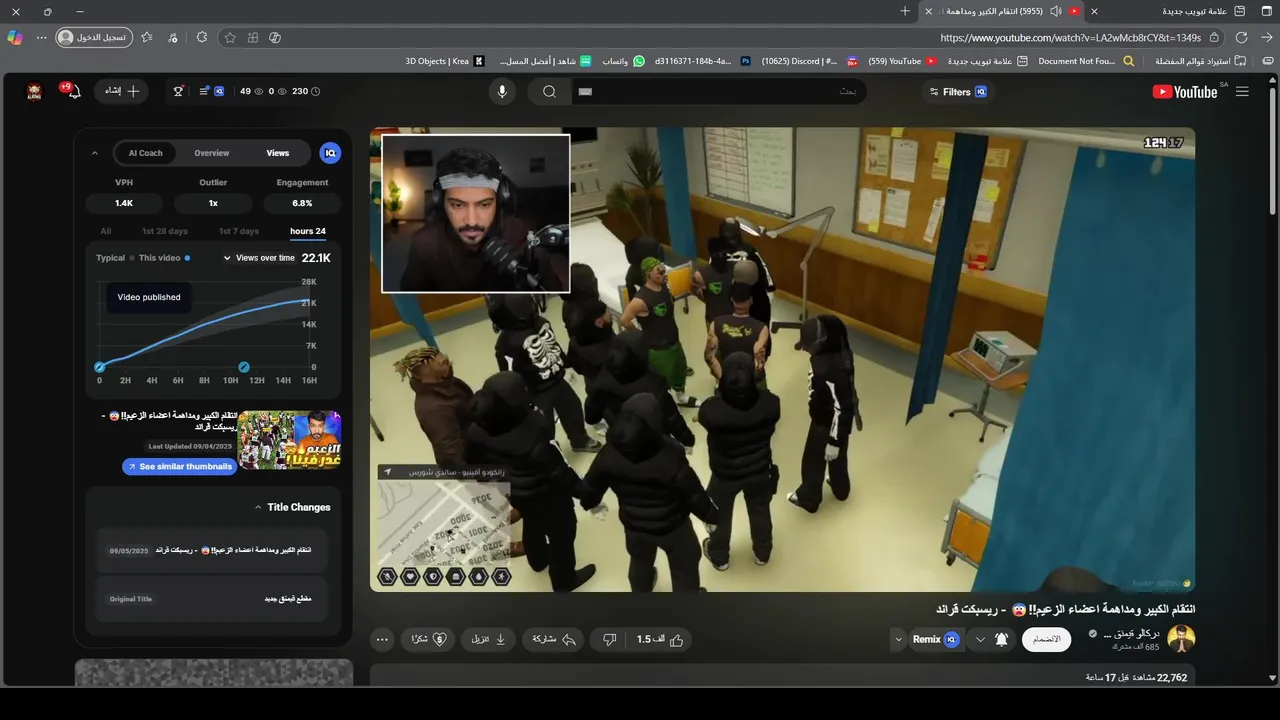Open the vidIQ IQ badge in stats panel
The height and width of the screenshot is (720, 1280).
coord(330,153)
